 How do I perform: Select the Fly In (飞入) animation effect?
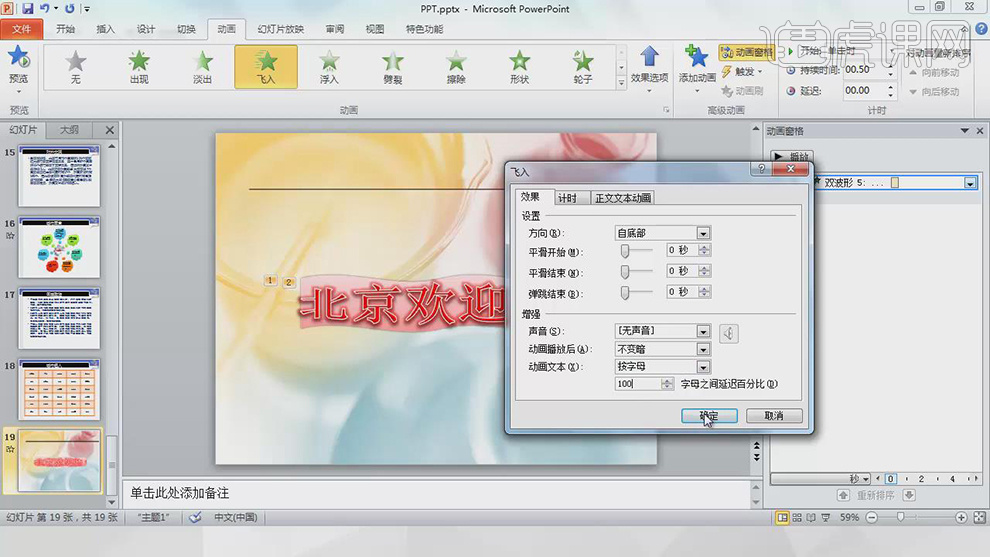[266, 66]
